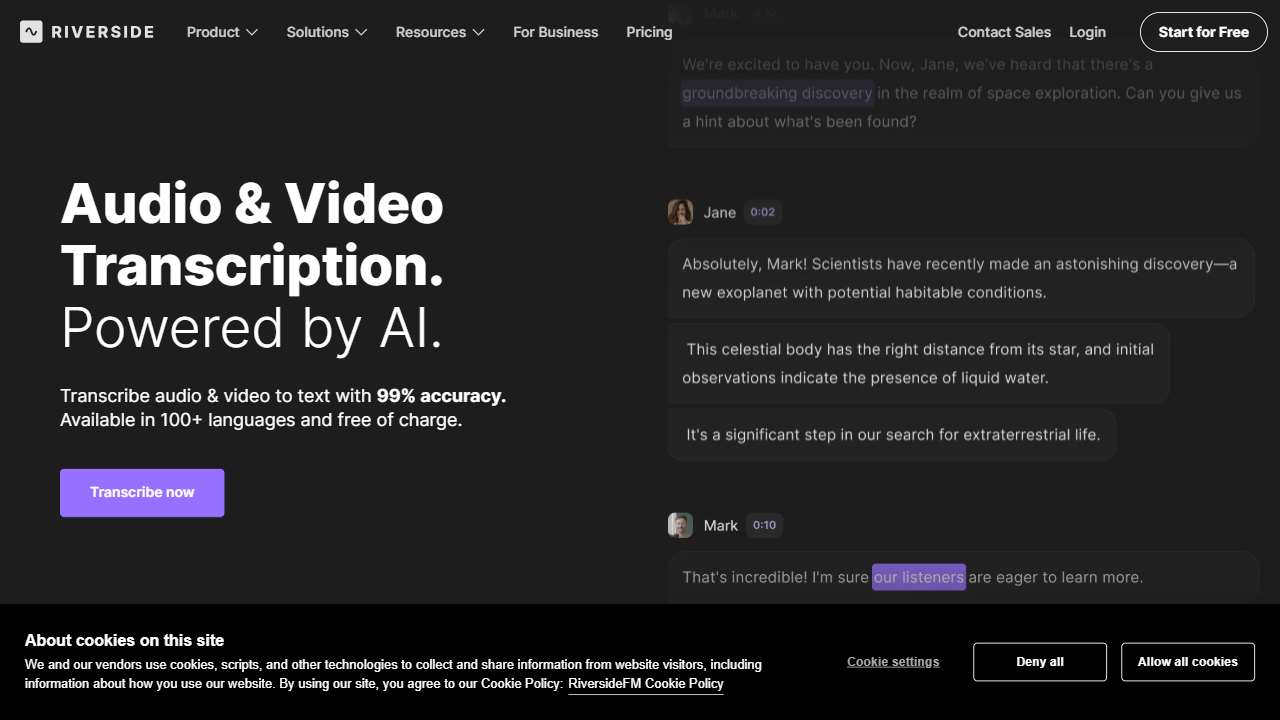Image resolution: width=1280 pixels, height=720 pixels.
Task: Click the 0:02 timestamp next to Jane
Action: tap(762, 212)
